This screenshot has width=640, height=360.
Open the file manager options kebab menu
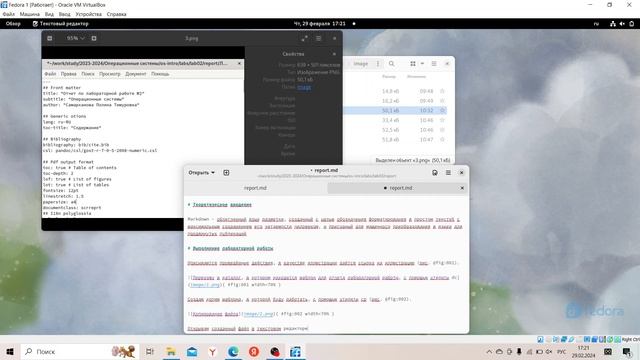click(378, 64)
